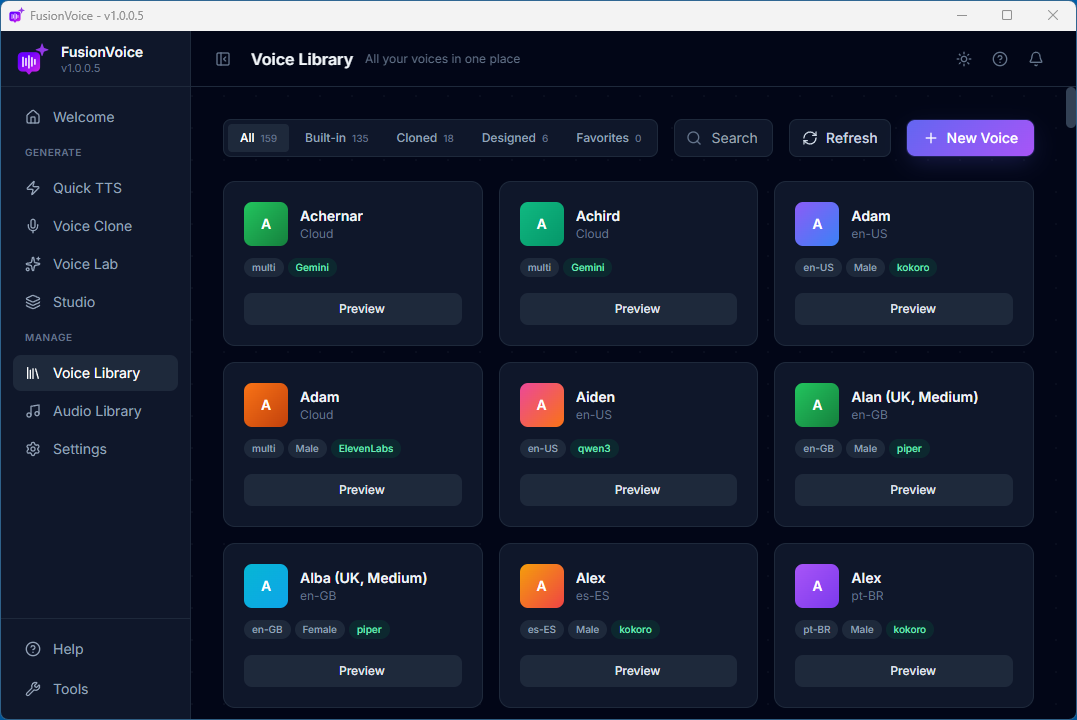Open the Voice Clone section

click(93, 226)
